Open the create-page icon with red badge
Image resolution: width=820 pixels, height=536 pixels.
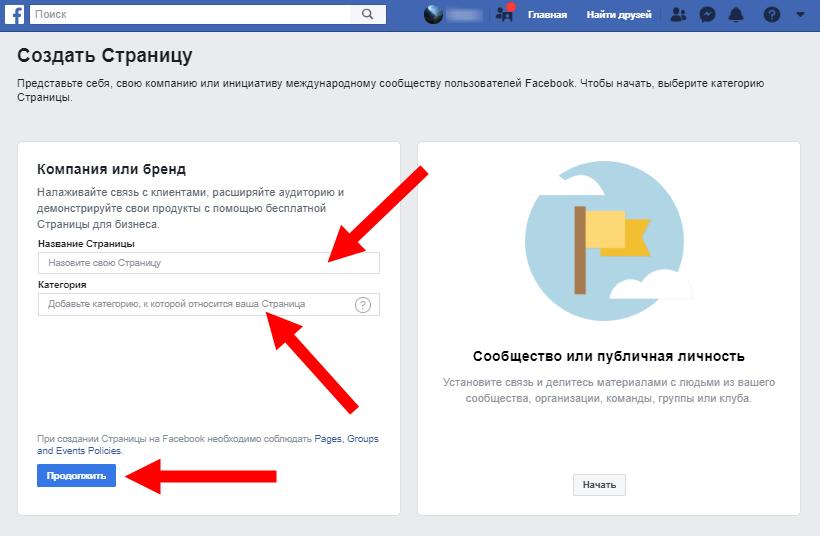click(505, 14)
